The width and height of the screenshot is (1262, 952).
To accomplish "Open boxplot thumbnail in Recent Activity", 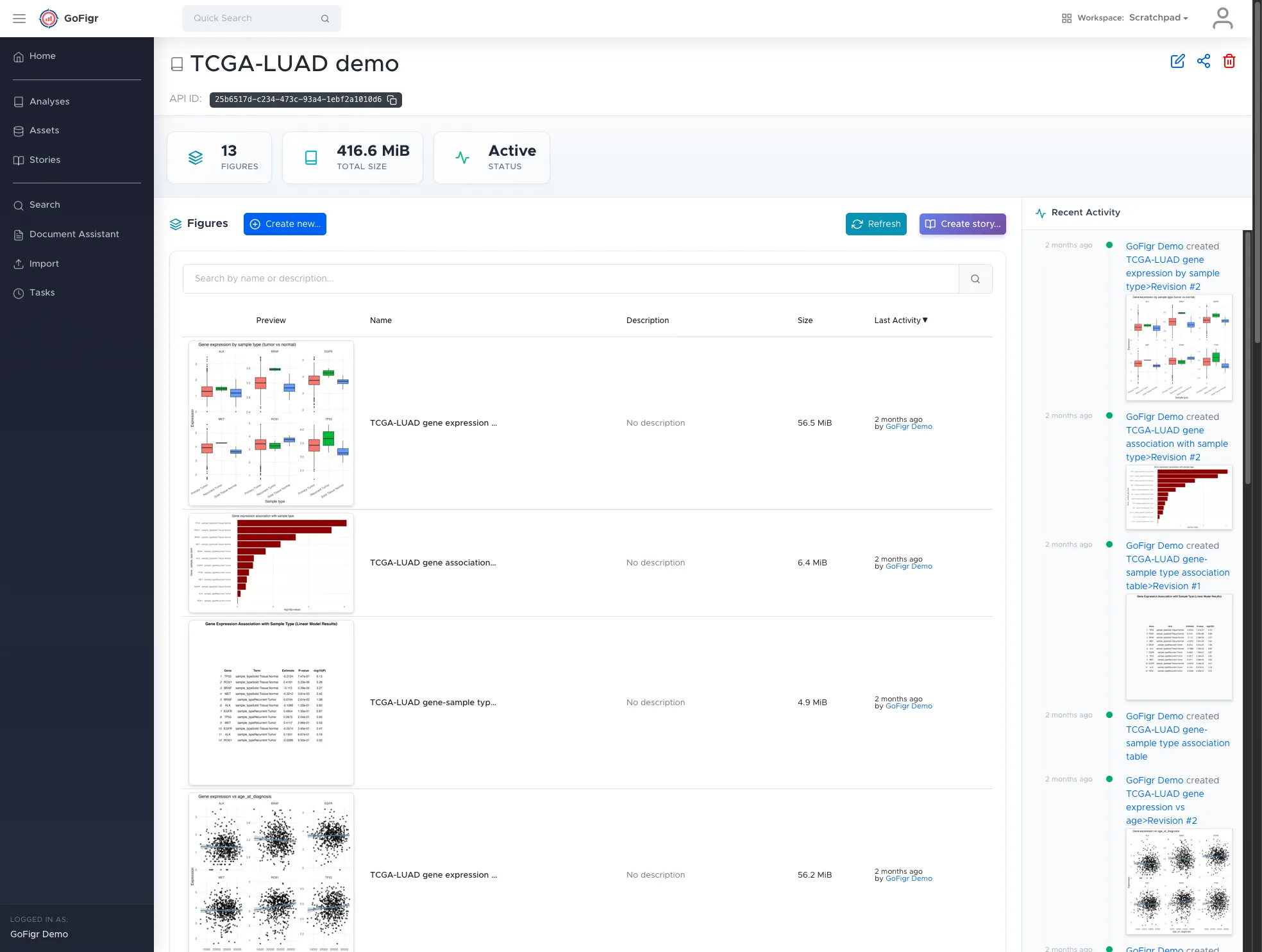I will pyautogui.click(x=1179, y=348).
